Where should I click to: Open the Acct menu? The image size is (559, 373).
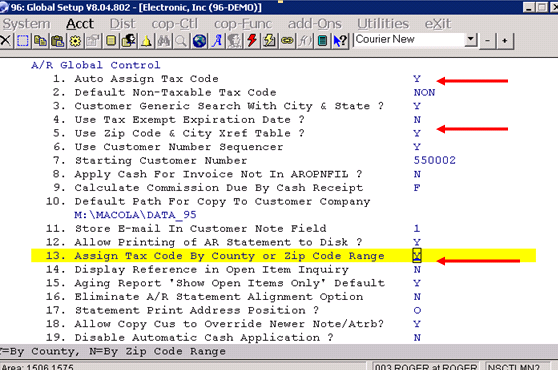click(x=80, y=24)
